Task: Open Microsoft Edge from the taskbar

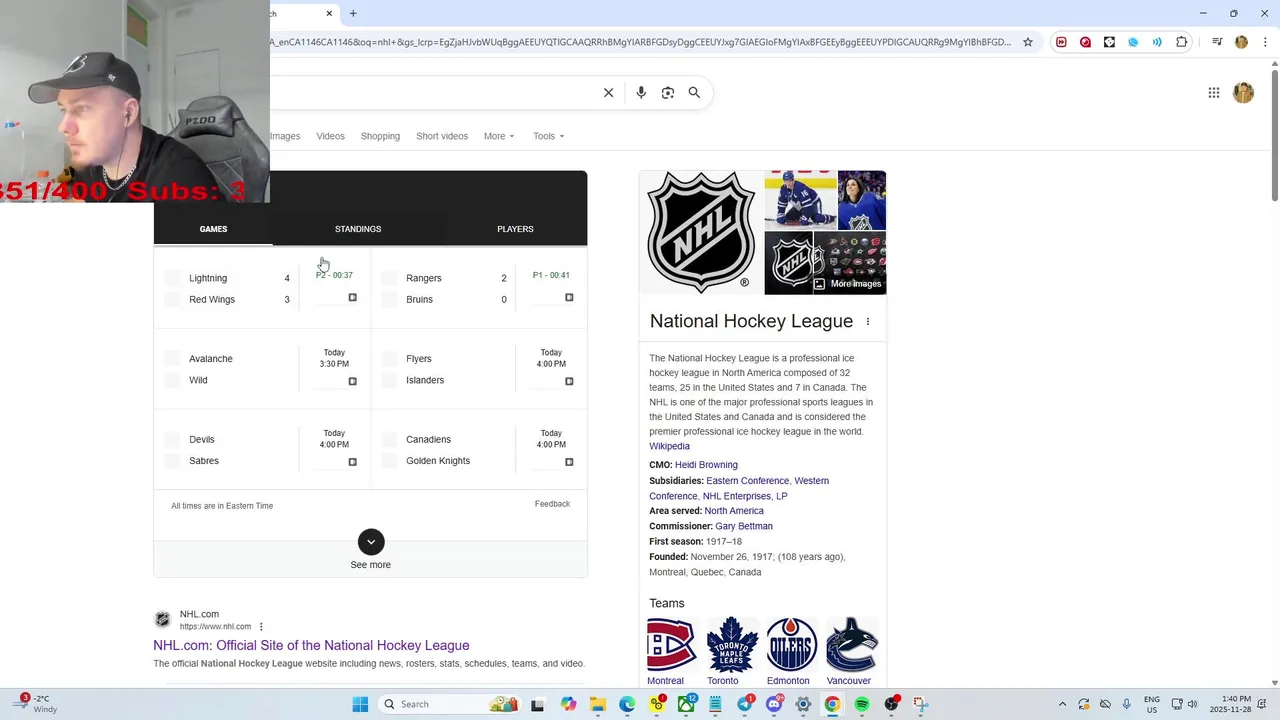Action: [627, 704]
